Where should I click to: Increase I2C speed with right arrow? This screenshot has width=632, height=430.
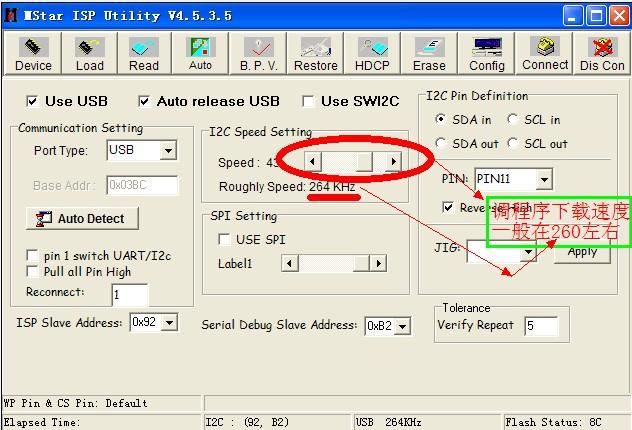393,162
